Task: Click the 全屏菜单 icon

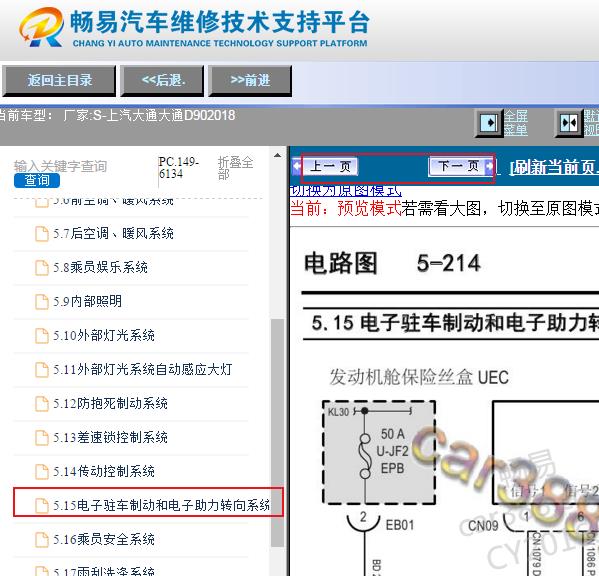Action: pos(489,123)
